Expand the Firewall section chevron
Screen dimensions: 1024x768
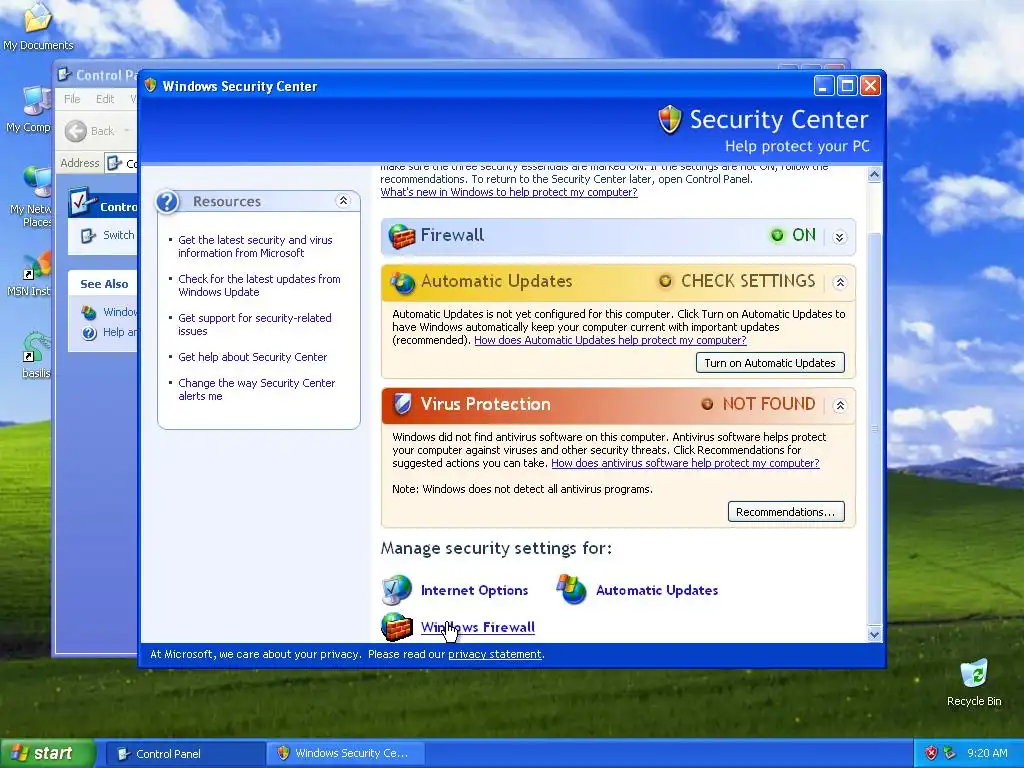(x=840, y=236)
